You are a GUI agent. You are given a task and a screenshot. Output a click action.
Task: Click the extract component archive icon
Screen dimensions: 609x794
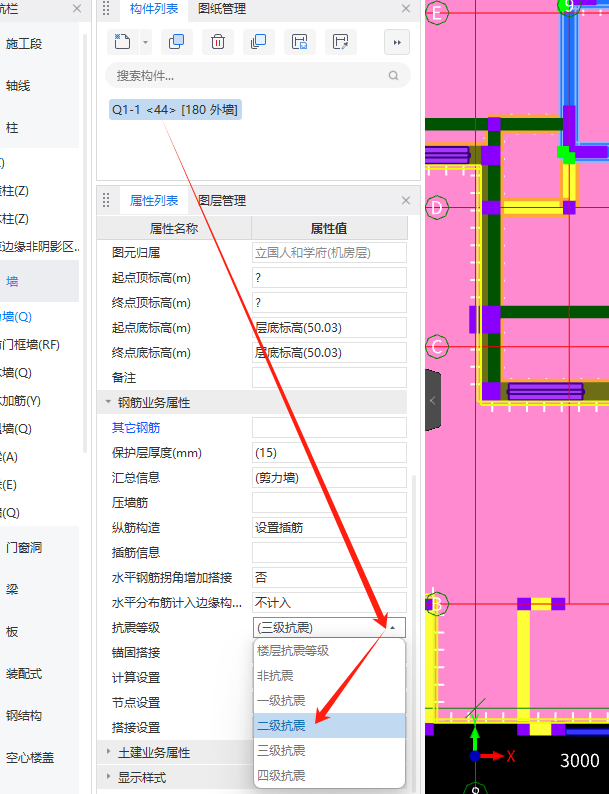pyautogui.click(x=341, y=42)
